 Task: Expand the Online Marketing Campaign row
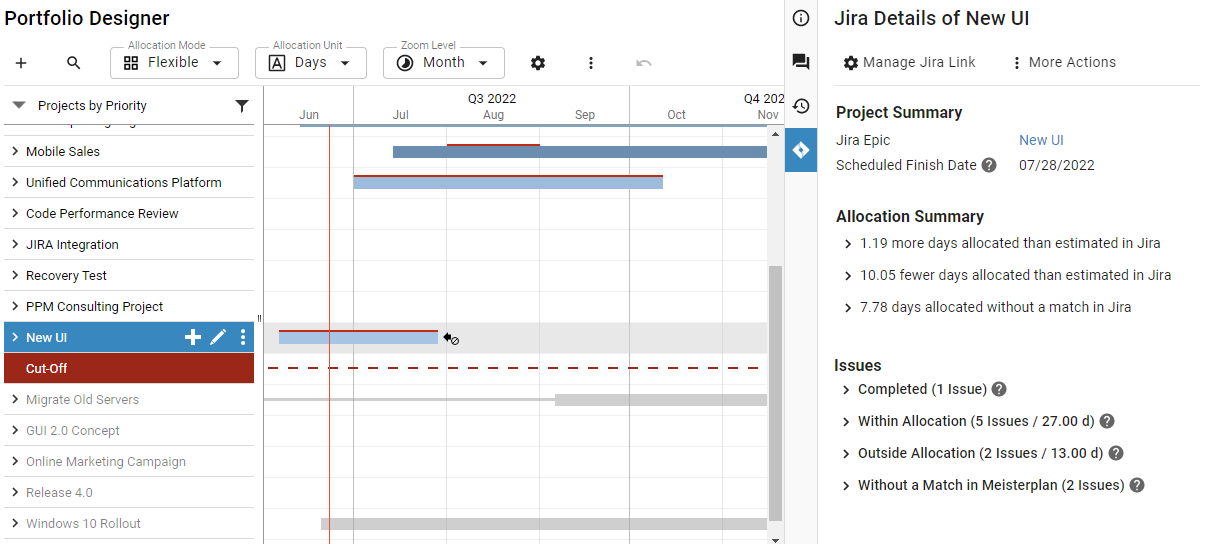coord(15,462)
